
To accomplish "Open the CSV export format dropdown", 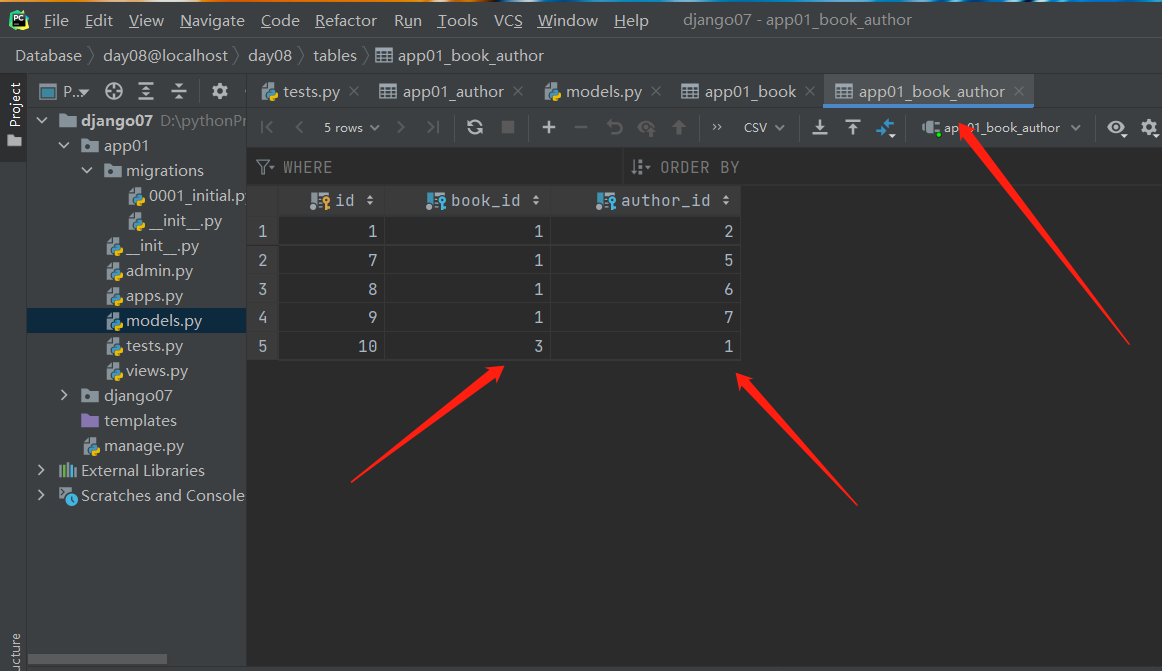I will click(763, 128).
